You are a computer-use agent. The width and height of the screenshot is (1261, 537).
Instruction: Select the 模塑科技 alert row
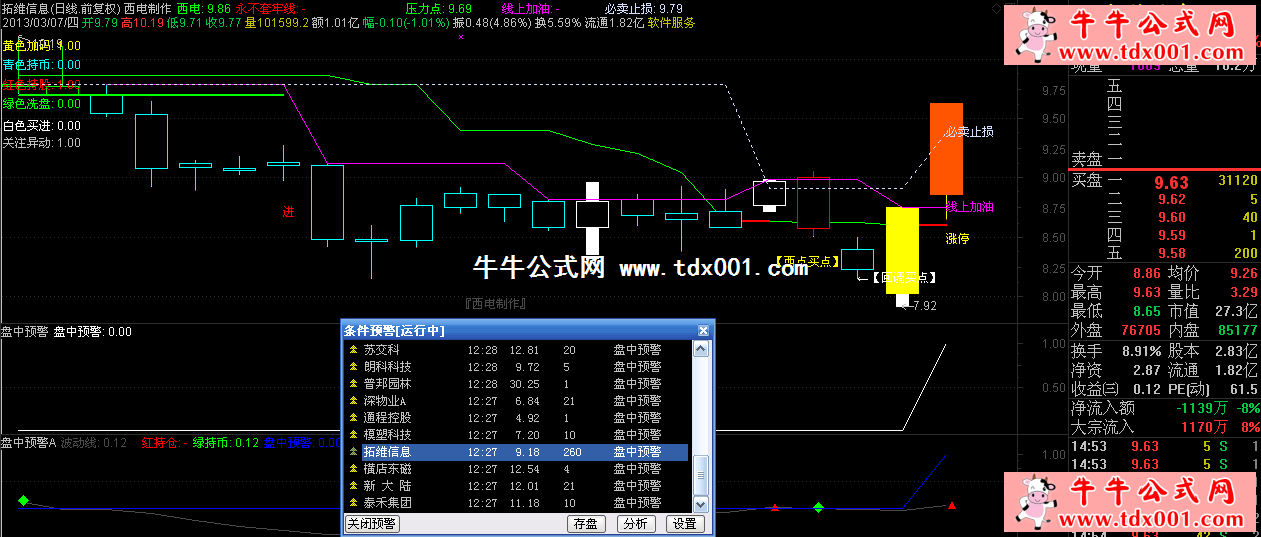pos(517,435)
